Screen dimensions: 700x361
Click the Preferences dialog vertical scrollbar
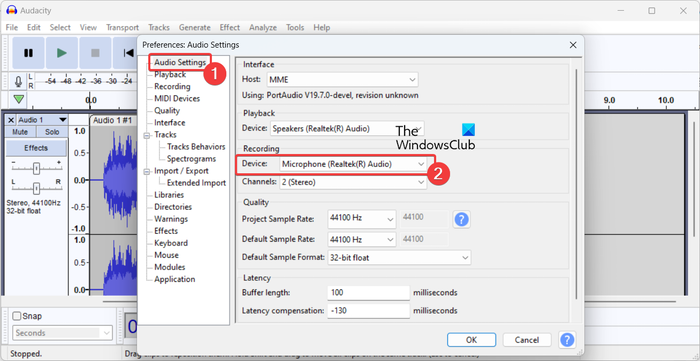[x=576, y=183]
